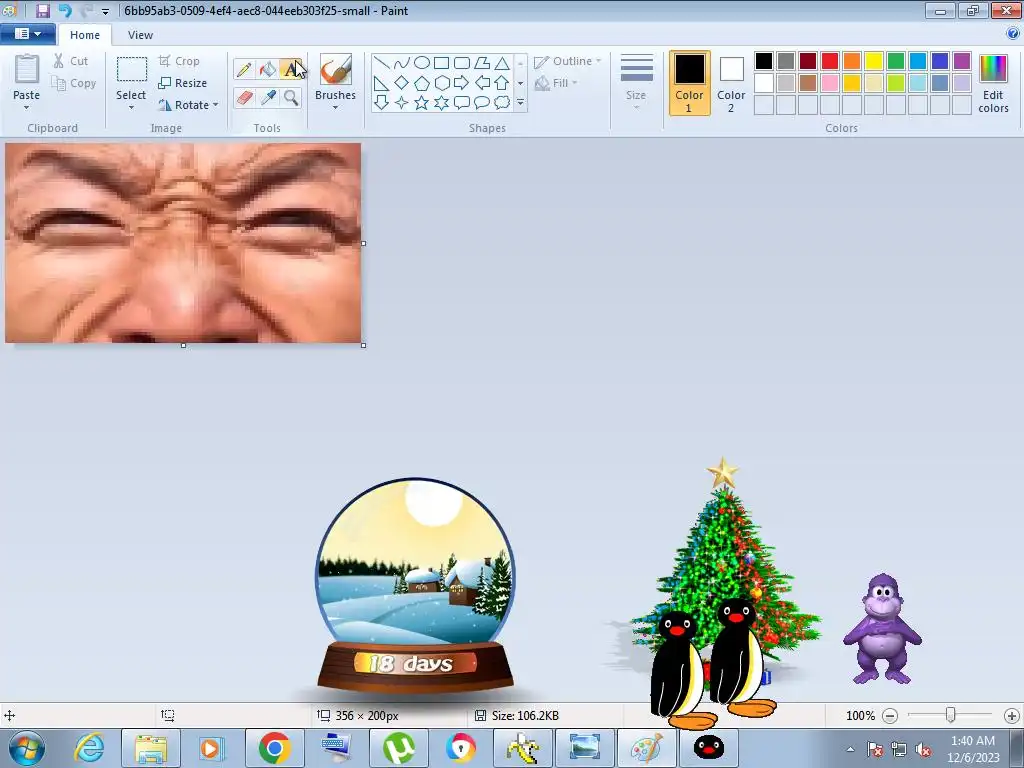This screenshot has width=1024, height=768.
Task: Expand the Paste dropdown arrow
Action: 27,108
